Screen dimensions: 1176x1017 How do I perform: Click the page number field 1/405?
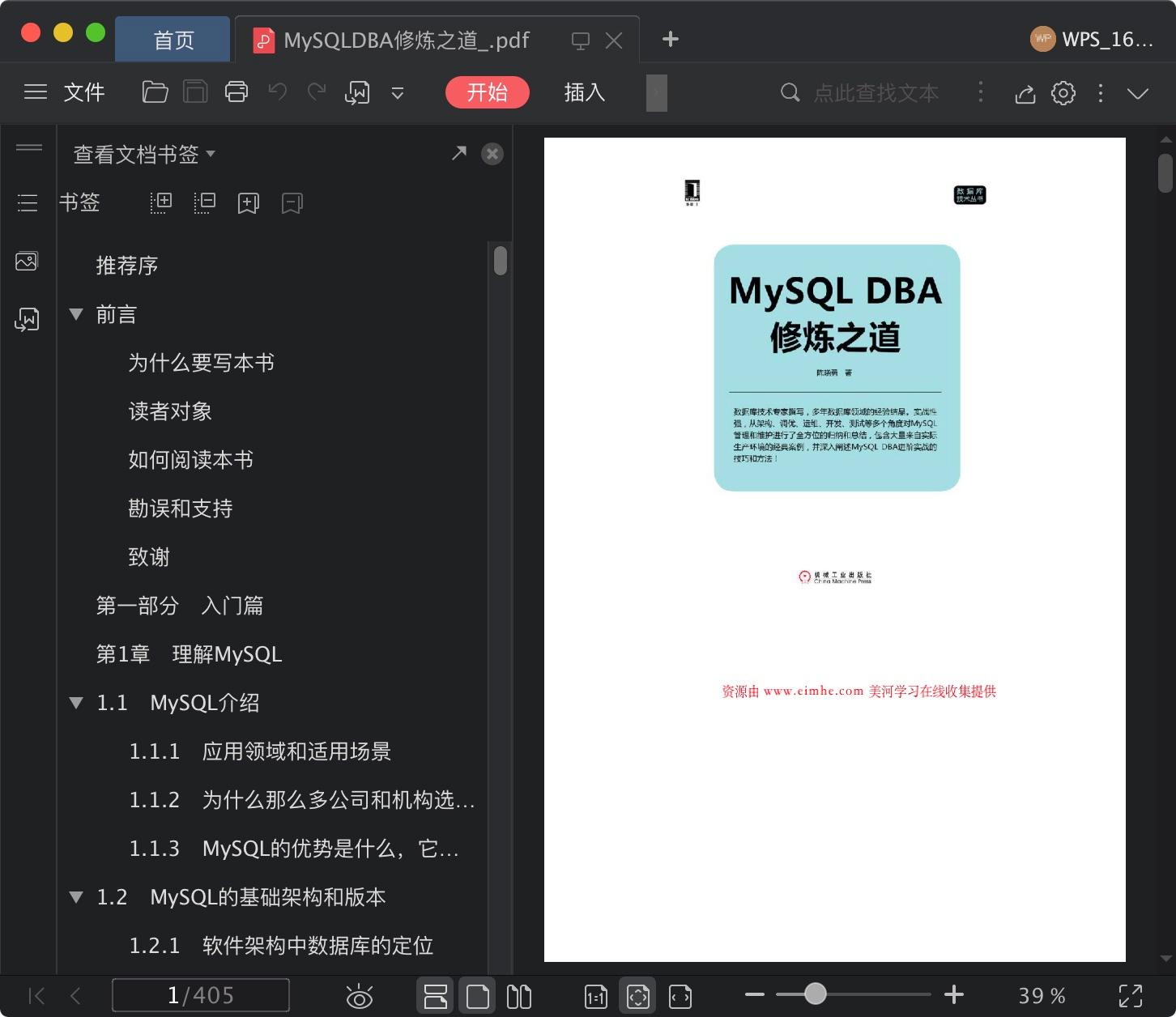pyautogui.click(x=201, y=995)
